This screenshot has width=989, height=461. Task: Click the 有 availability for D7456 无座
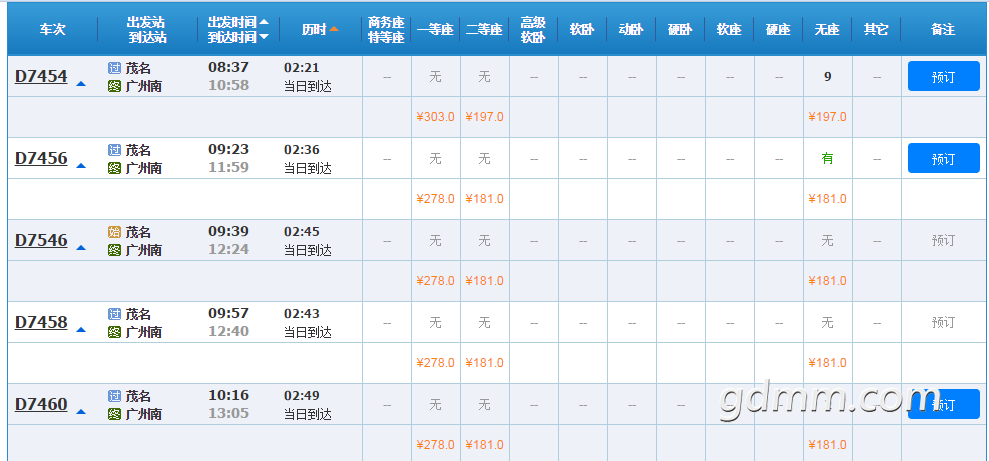pyautogui.click(x=827, y=158)
